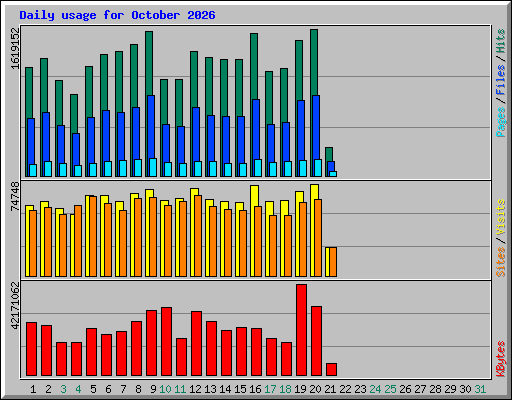Click day 13 on the x-axis
Image resolution: width=512 pixels, height=400 pixels.
coord(210,389)
